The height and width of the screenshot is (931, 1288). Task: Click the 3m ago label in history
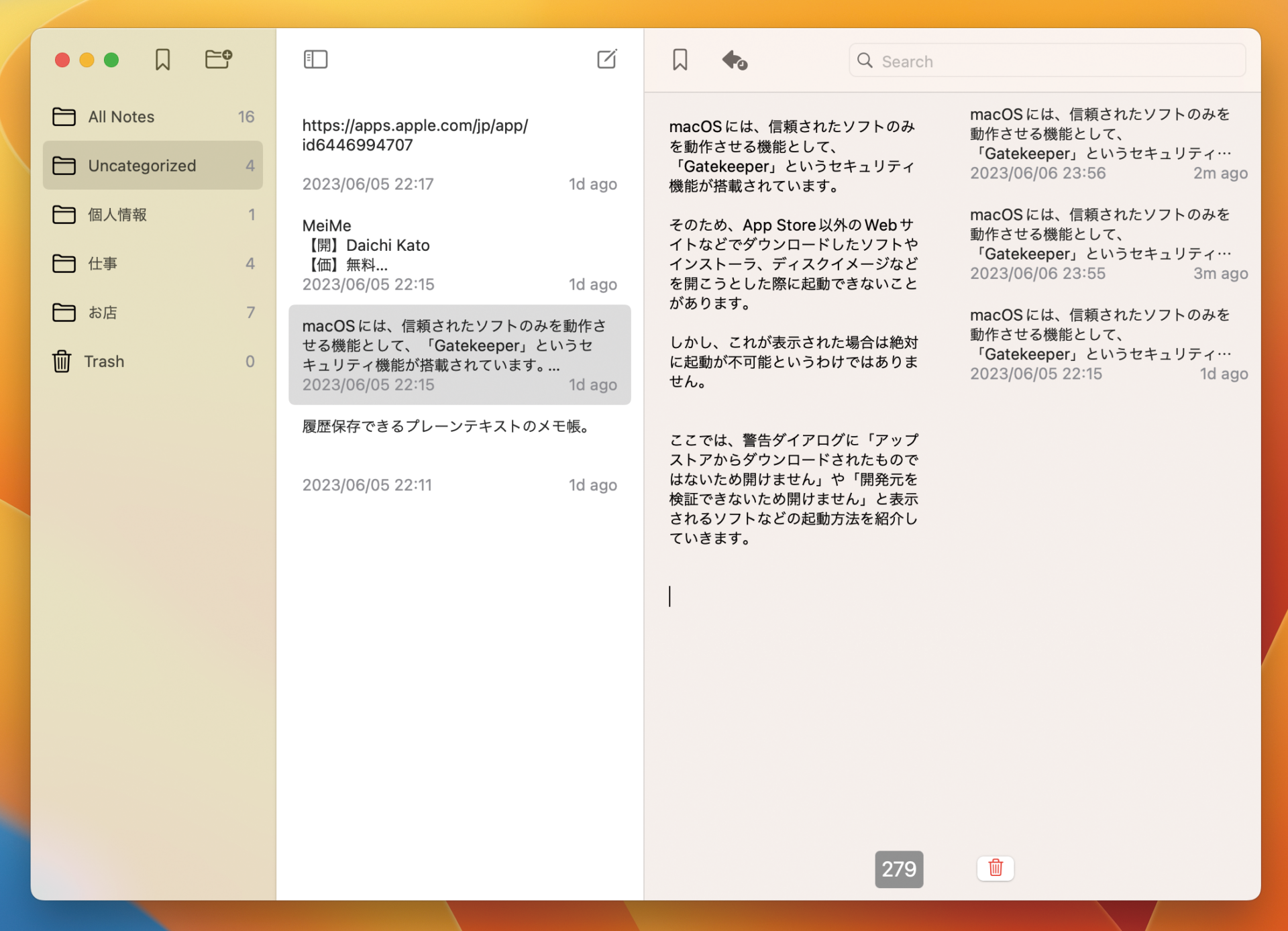(x=1220, y=274)
